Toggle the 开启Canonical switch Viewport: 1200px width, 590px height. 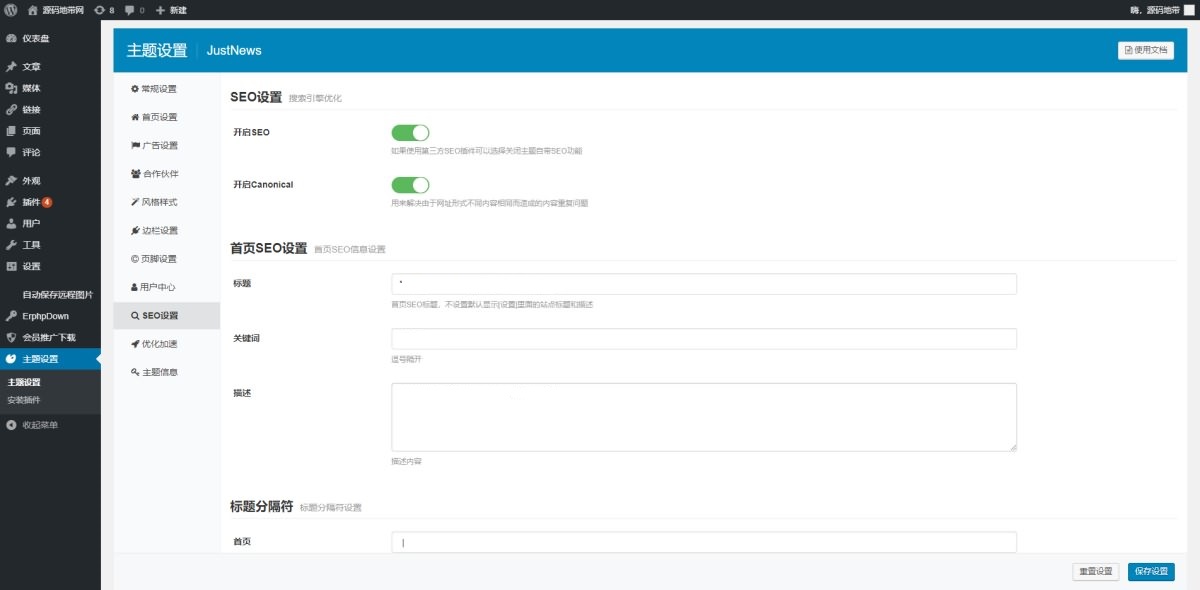[410, 185]
